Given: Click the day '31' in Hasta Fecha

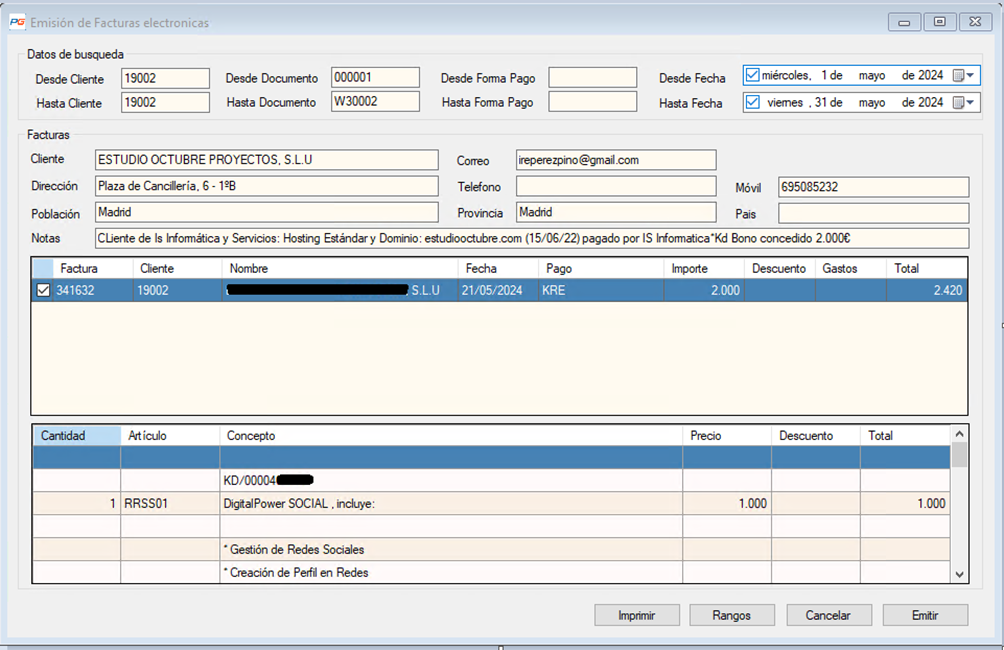Looking at the screenshot, I should click(821, 102).
